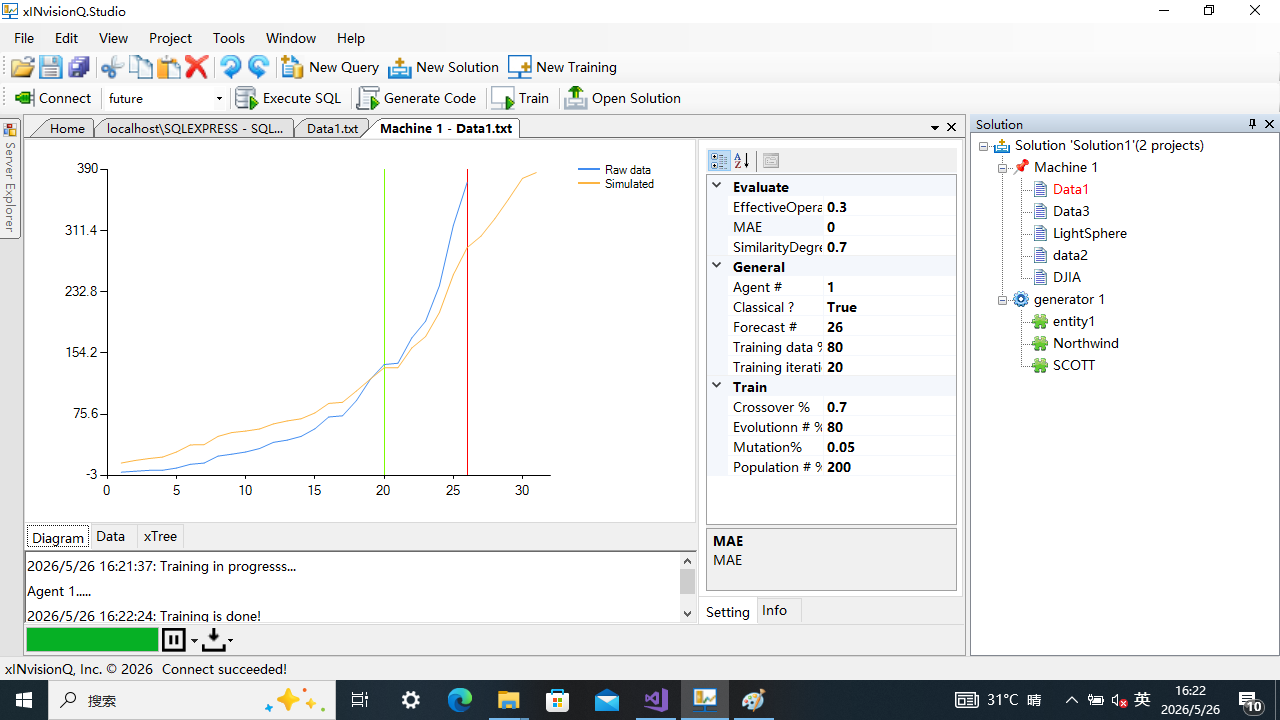This screenshot has width=1280, height=720.
Task: Open the Window menu
Action: (x=291, y=38)
